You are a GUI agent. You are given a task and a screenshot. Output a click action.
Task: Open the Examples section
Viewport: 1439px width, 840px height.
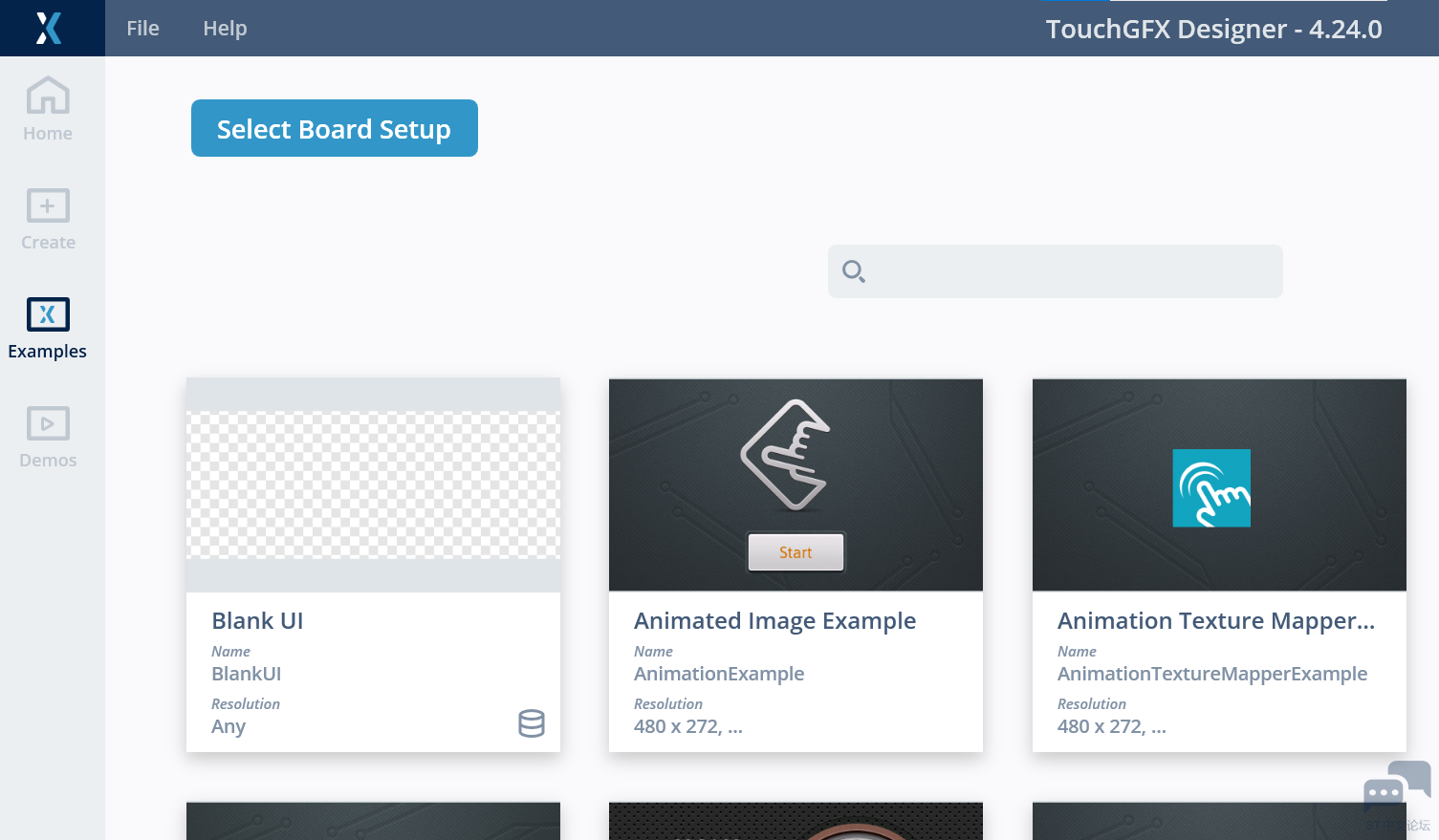click(x=48, y=328)
